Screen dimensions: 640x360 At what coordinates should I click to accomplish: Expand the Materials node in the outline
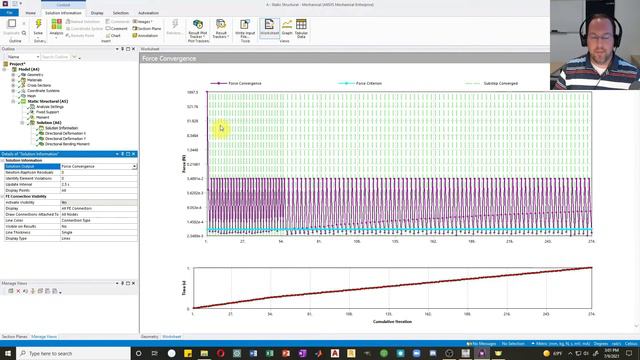pos(13,80)
